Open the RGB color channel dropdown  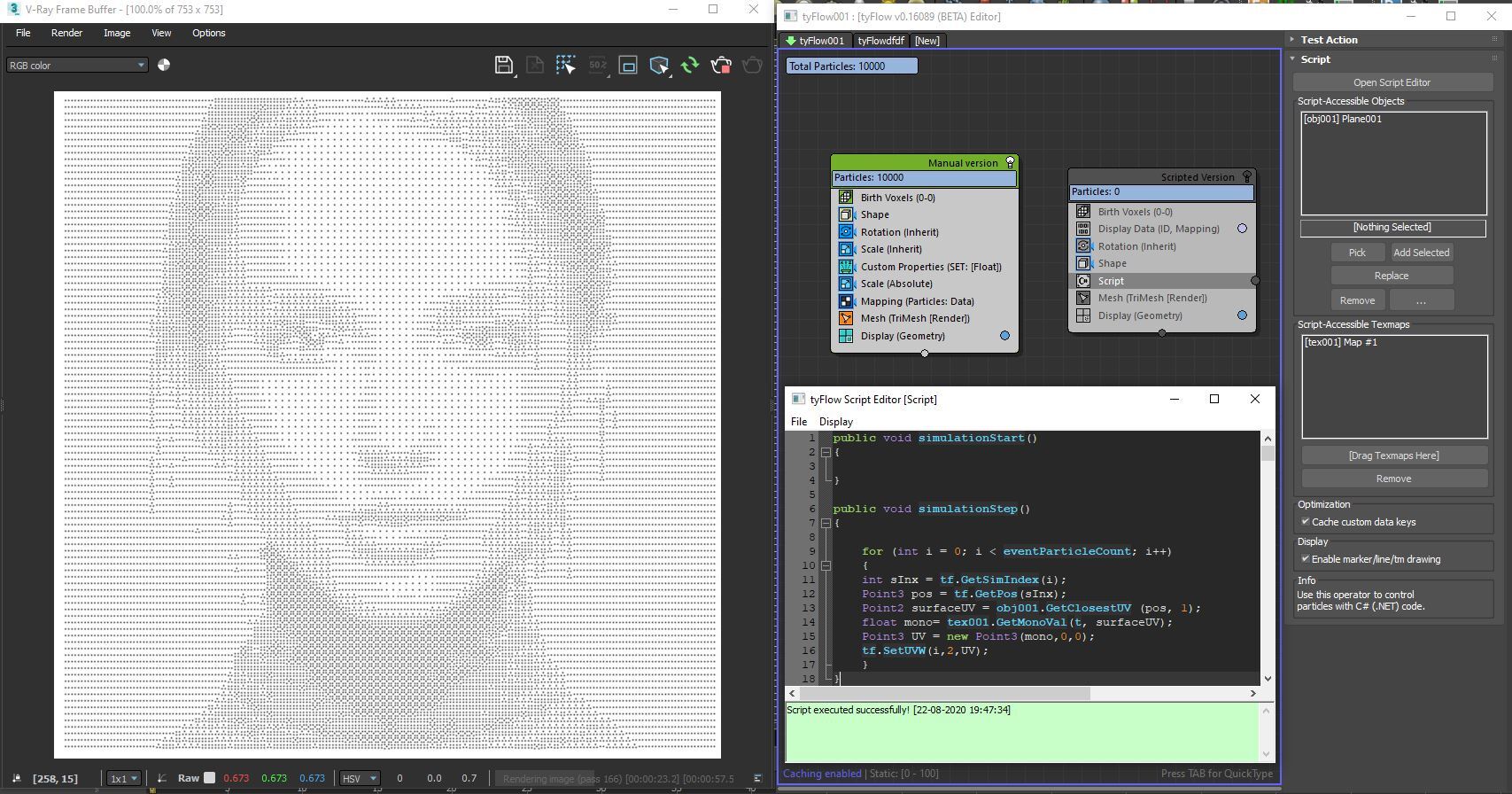[77, 65]
